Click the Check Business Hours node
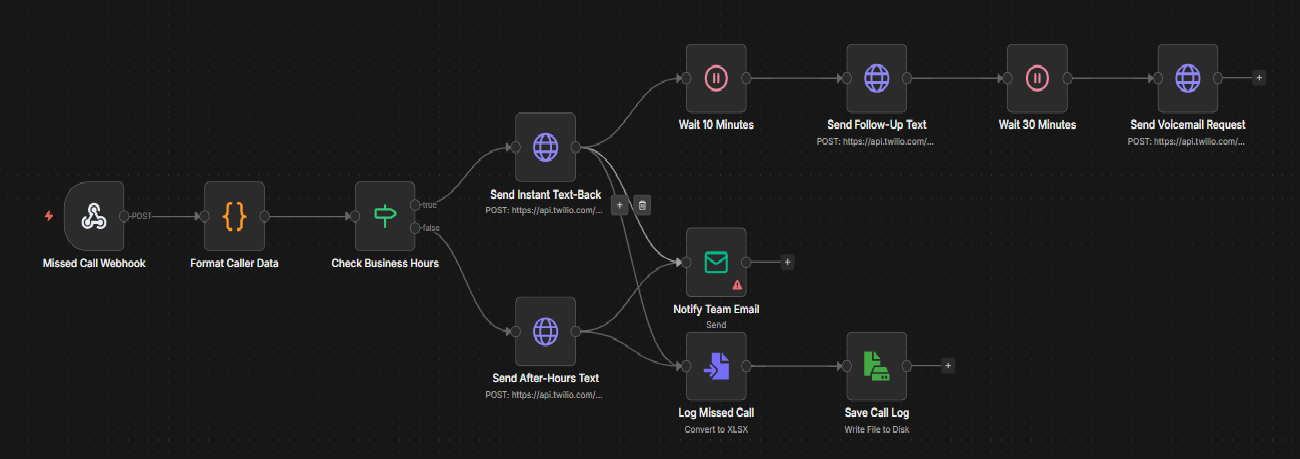Viewport: 1300px width, 459px height. [385, 216]
